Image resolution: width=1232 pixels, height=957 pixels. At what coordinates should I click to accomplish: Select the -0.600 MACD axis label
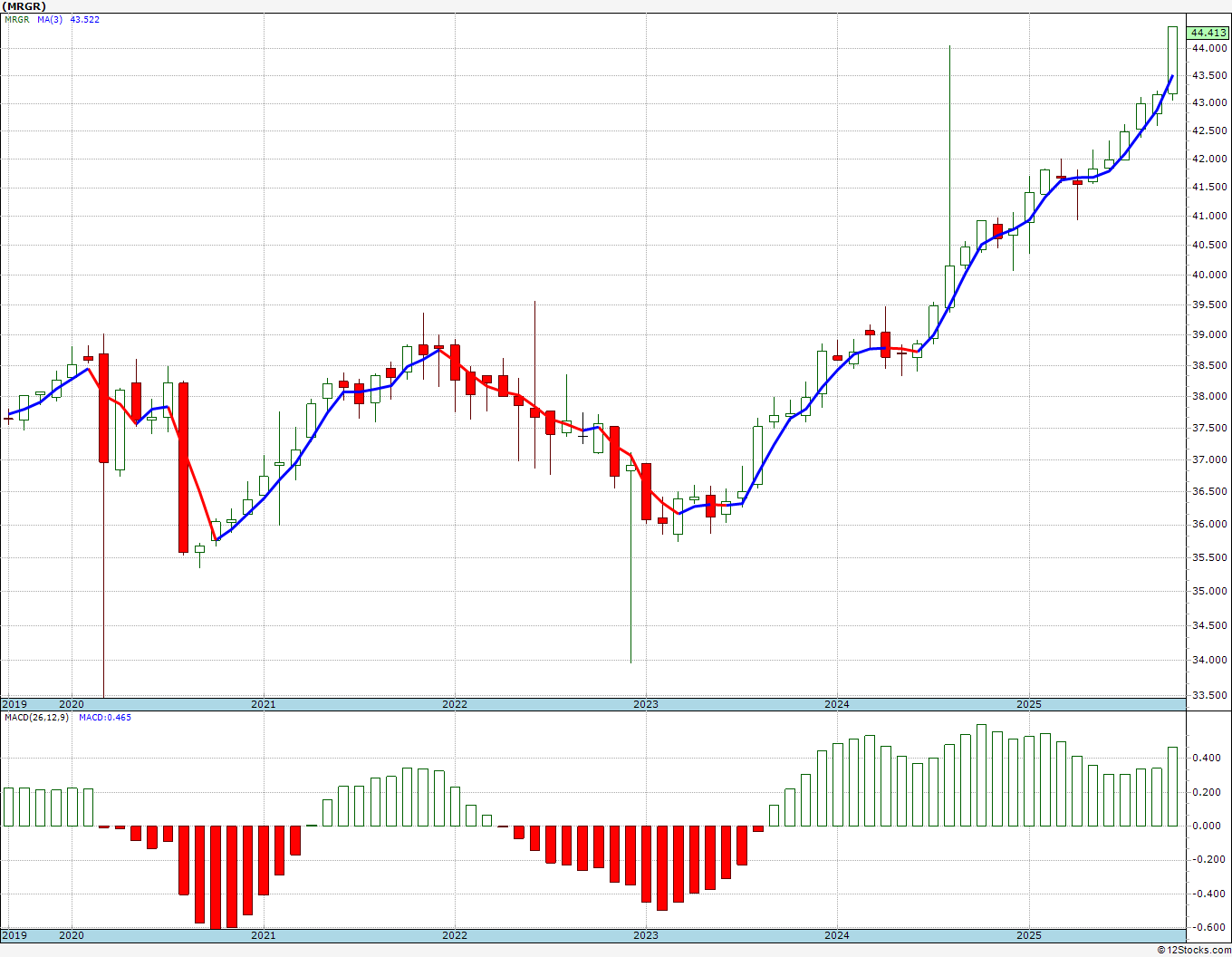1209,927
